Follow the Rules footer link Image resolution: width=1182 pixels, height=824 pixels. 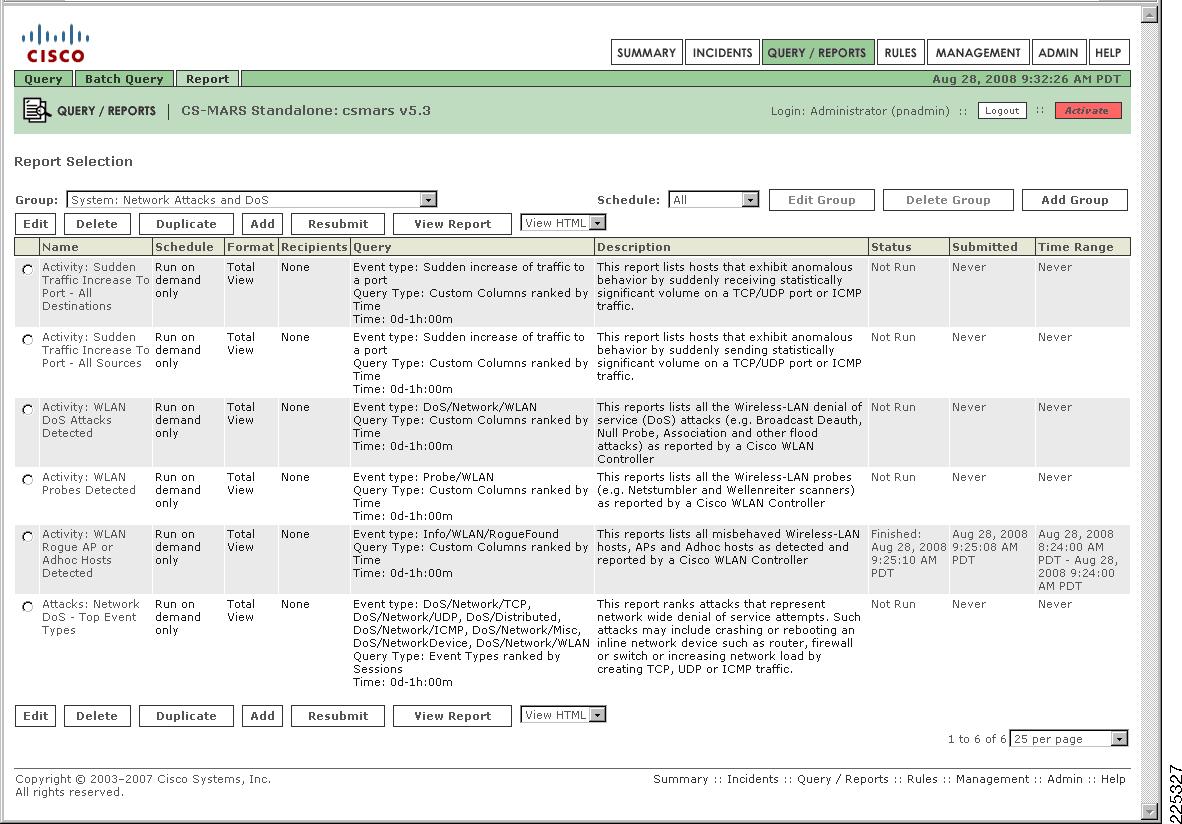pyautogui.click(x=922, y=780)
